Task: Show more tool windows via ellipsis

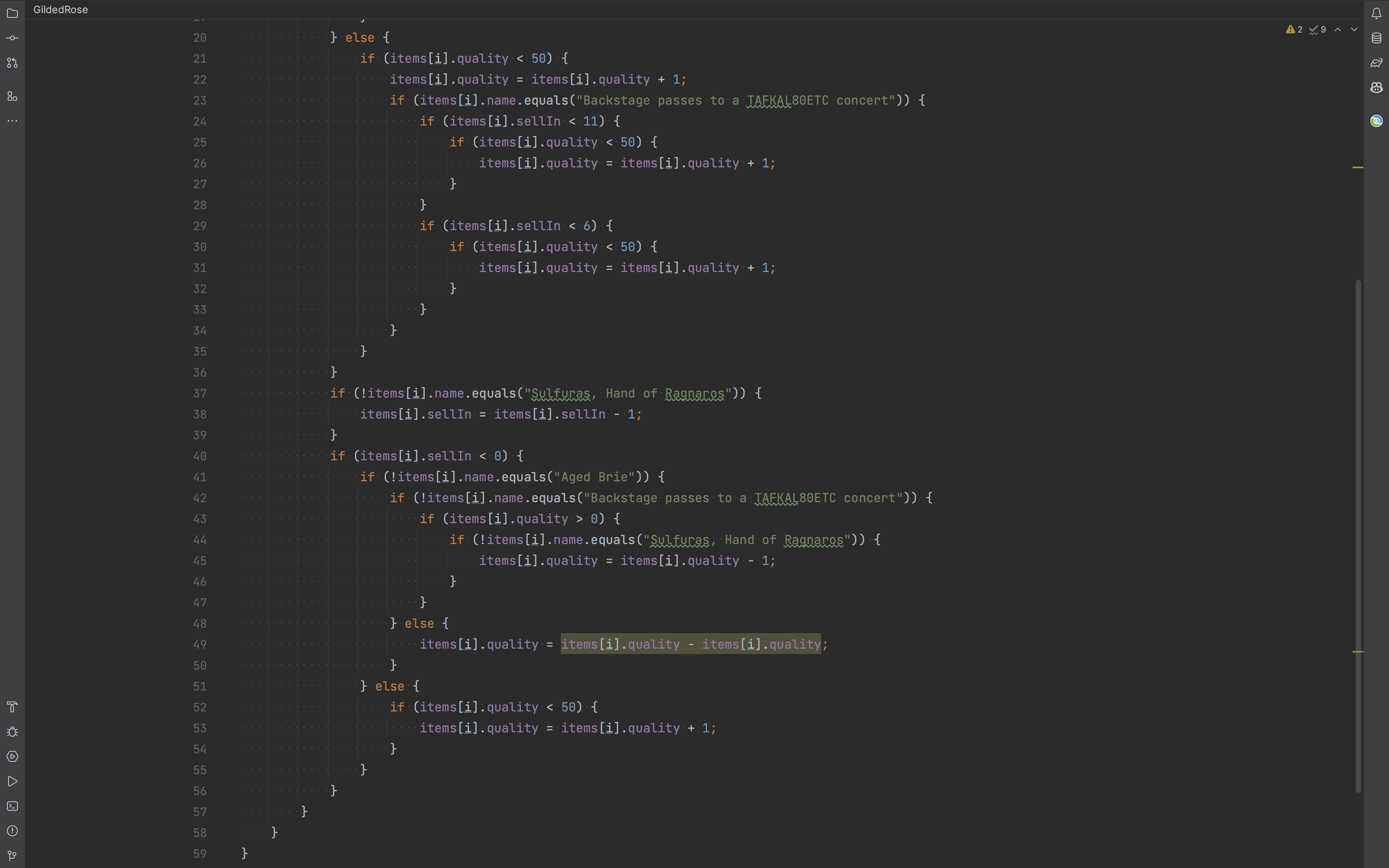Action: (13, 121)
